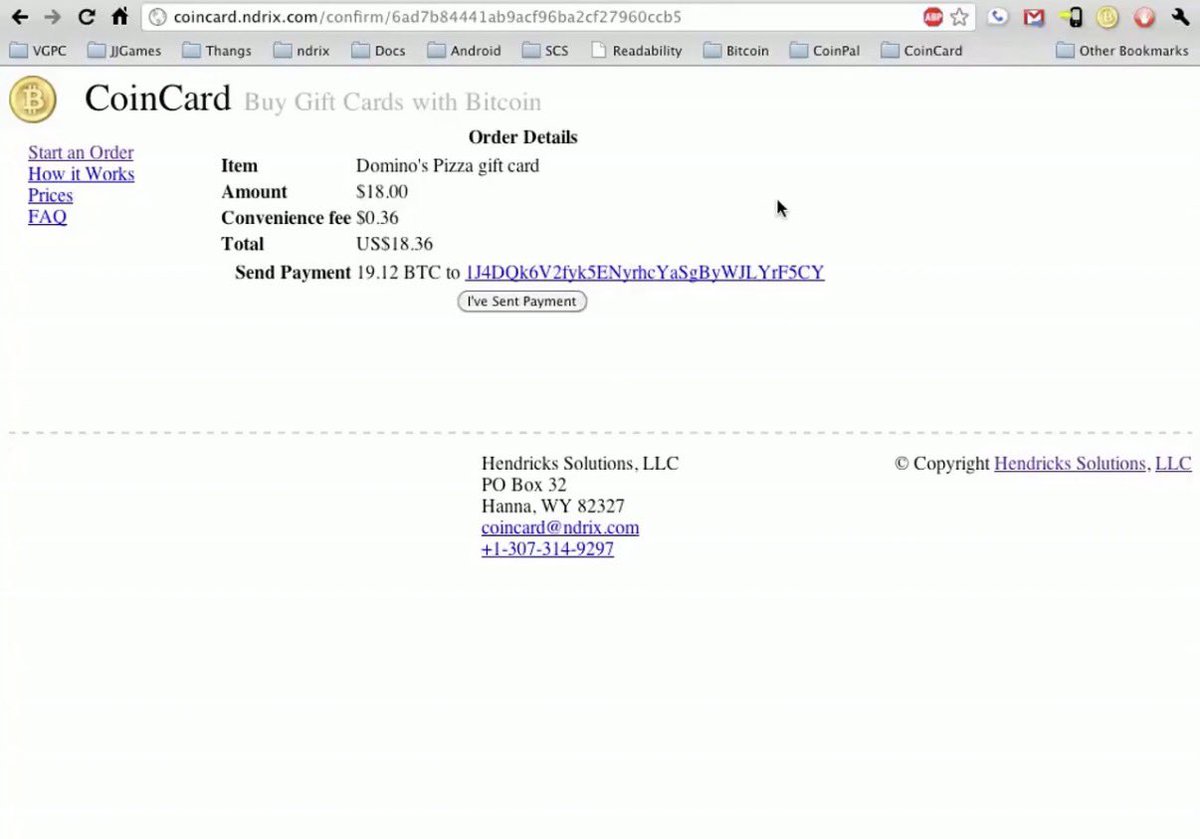
Task: Click the AdBlock Plus ABP icon
Action: point(932,17)
